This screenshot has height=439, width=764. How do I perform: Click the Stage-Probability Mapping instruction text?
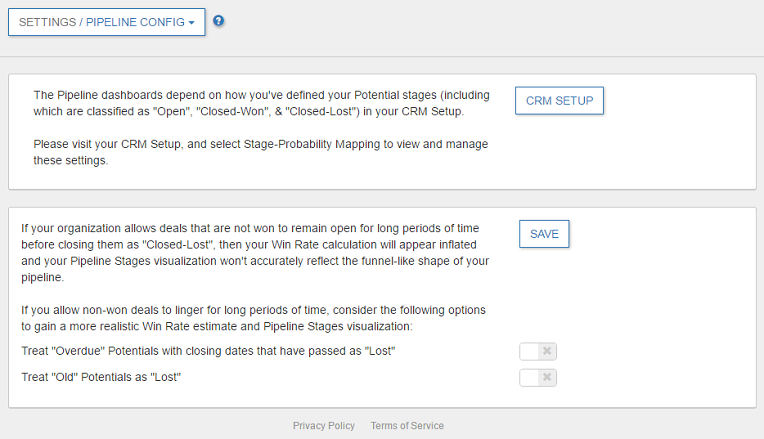[260, 152]
